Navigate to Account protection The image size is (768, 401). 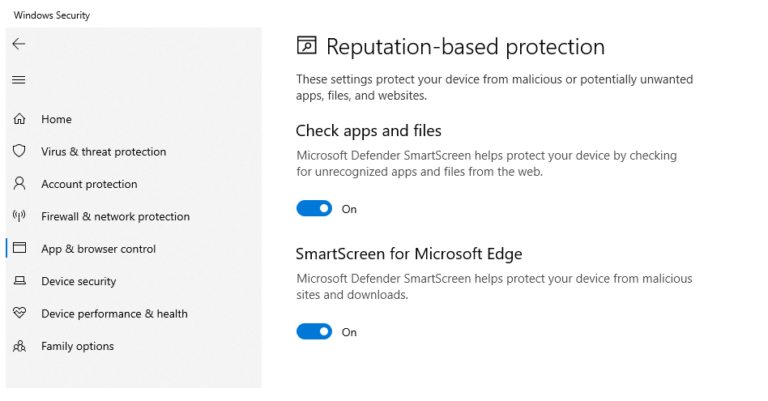point(89,184)
